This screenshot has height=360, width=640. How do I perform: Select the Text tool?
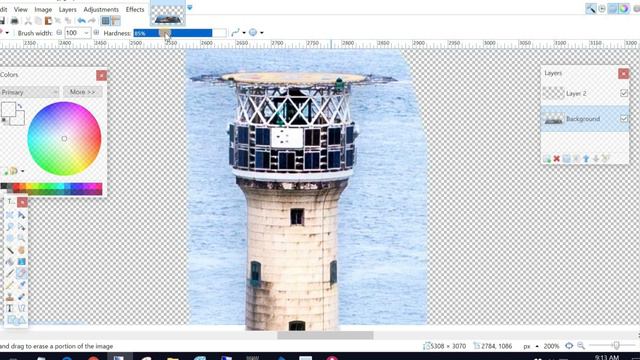[10, 308]
